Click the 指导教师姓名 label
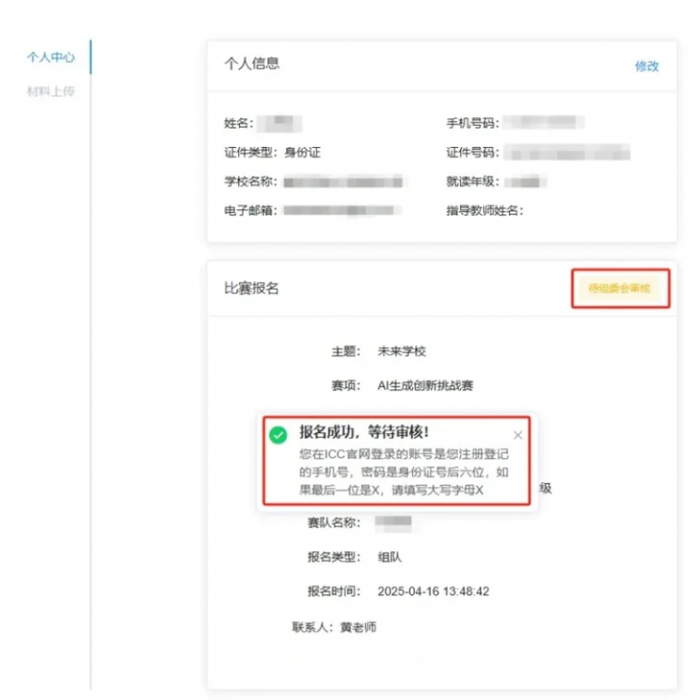This screenshot has width=700, height=700. [485, 210]
